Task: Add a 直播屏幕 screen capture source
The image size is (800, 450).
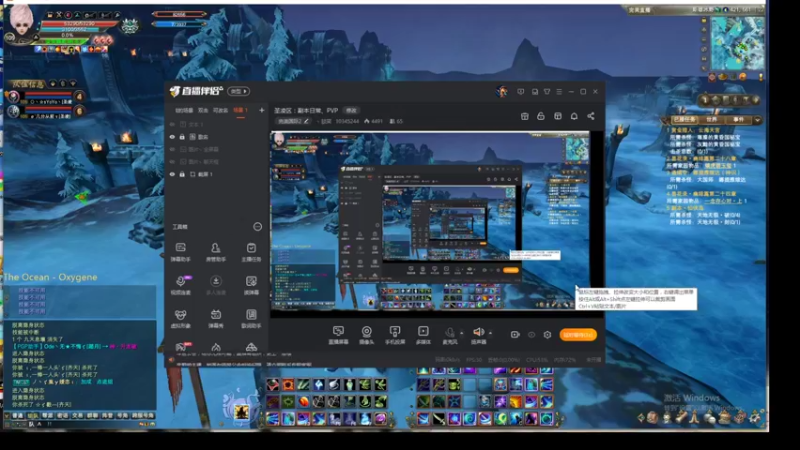Action: click(x=338, y=335)
